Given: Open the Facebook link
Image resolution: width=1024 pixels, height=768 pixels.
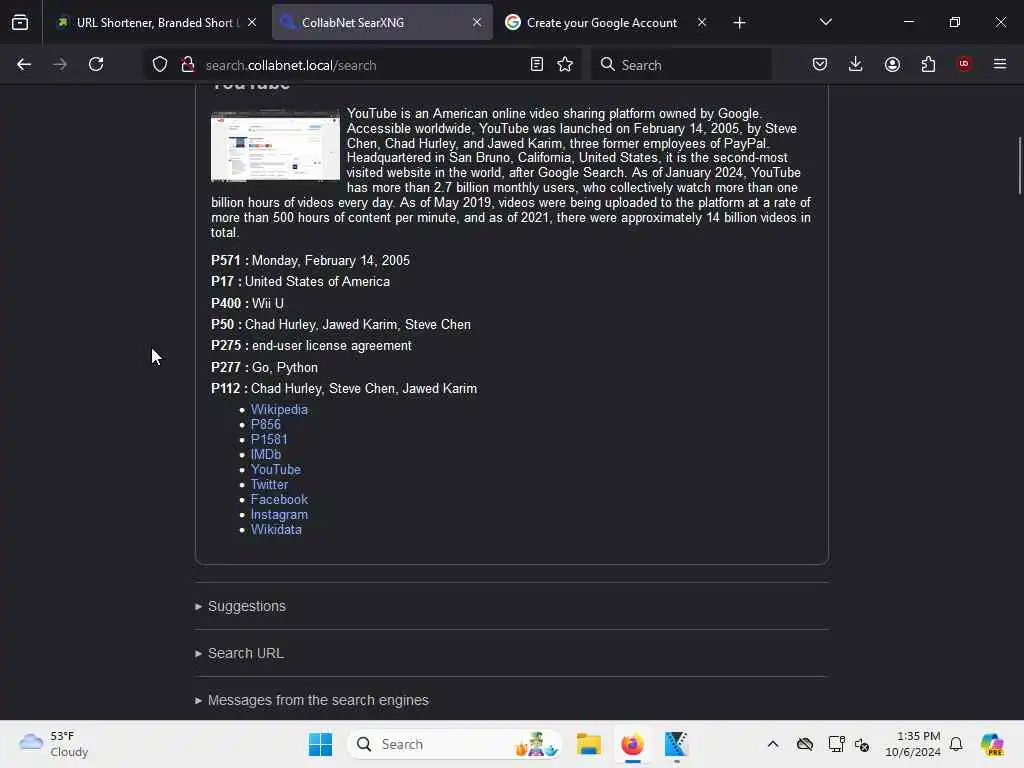Looking at the screenshot, I should [279, 500].
